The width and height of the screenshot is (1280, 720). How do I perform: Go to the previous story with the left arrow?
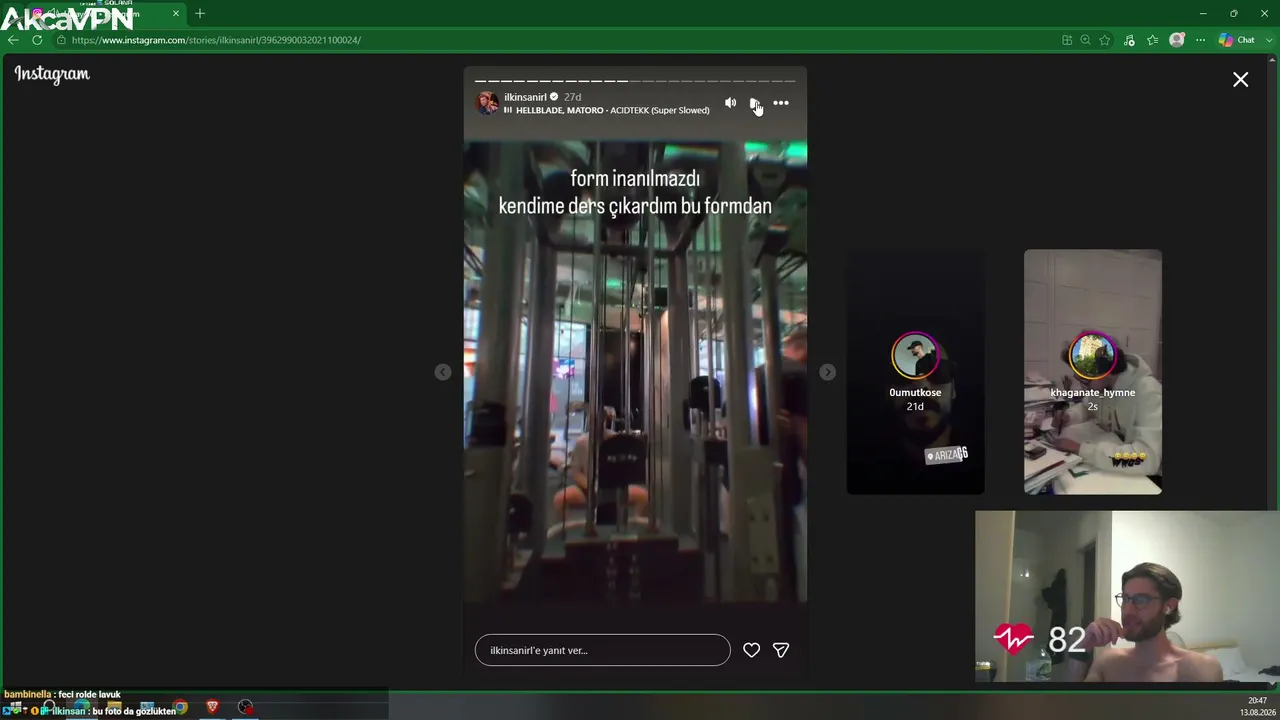tap(443, 372)
